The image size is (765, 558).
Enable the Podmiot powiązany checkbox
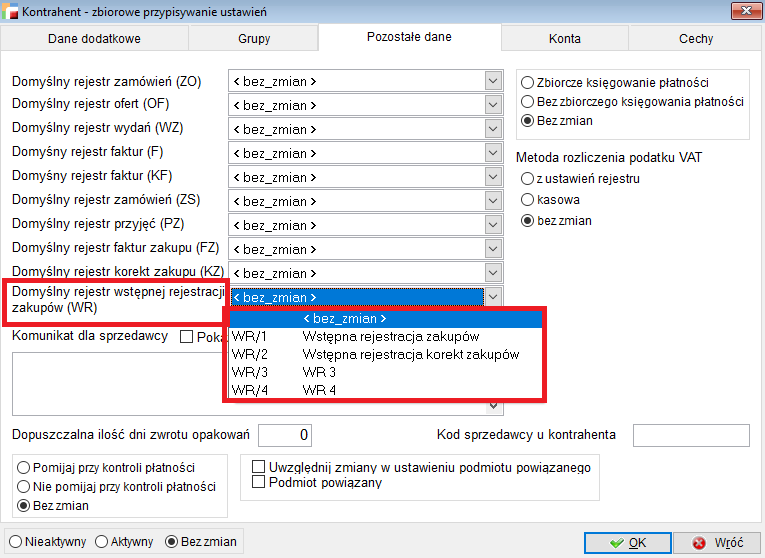point(260,482)
